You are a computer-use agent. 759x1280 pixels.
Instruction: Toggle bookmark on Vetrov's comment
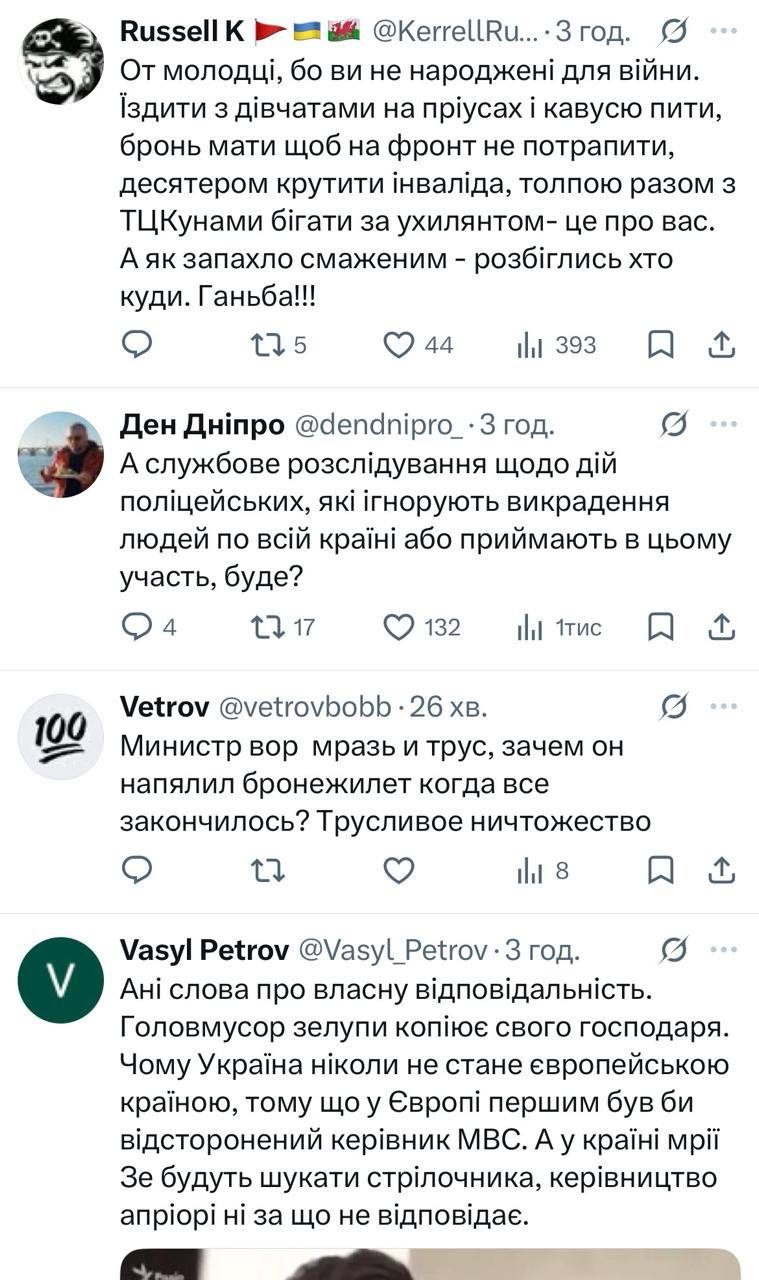click(x=662, y=870)
